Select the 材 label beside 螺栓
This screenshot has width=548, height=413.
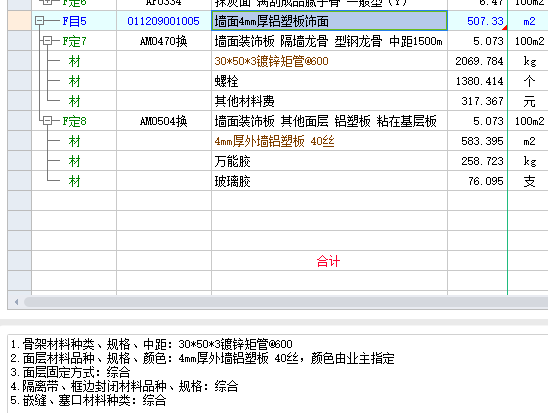[74, 81]
